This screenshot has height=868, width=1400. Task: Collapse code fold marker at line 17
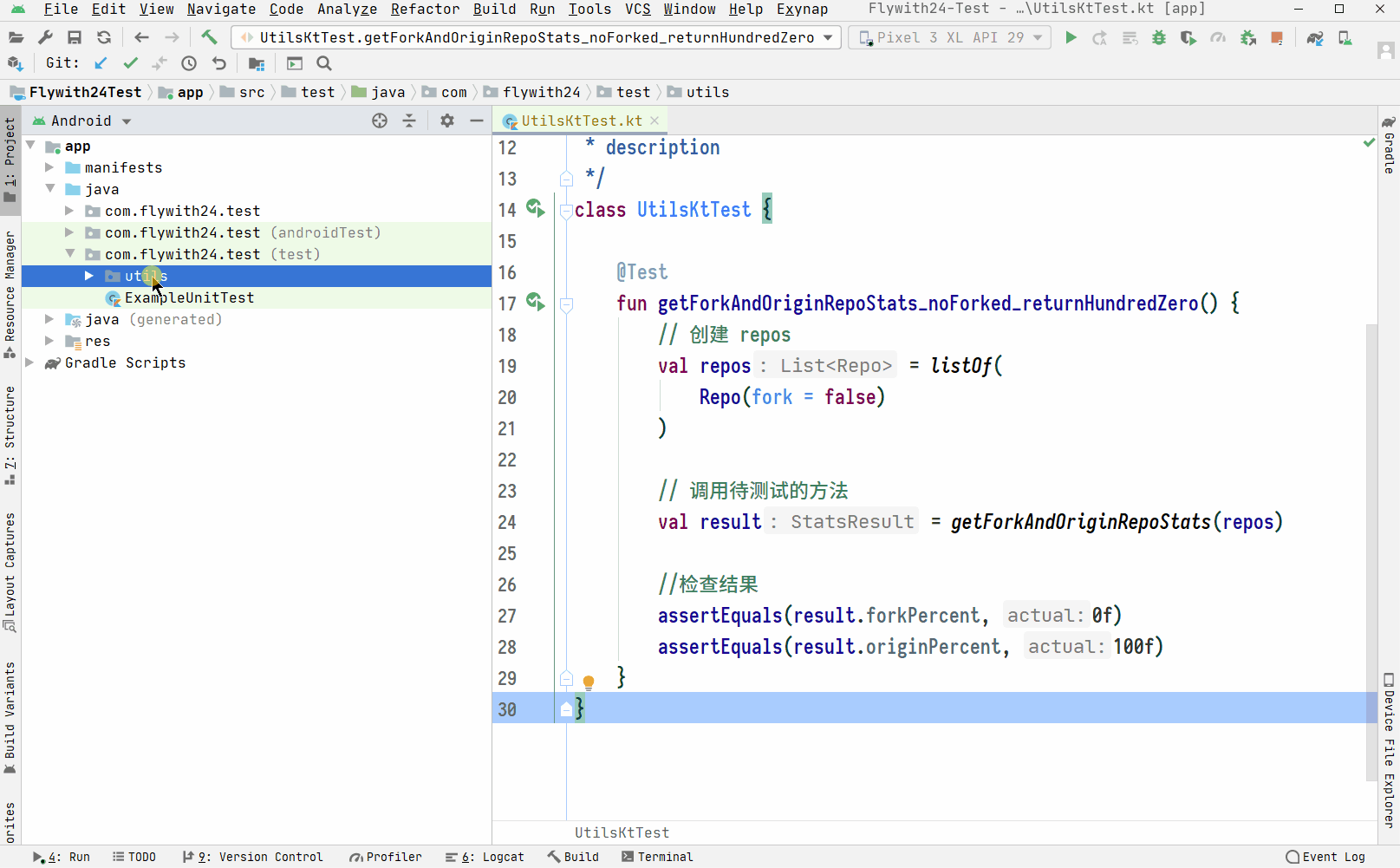(x=566, y=304)
